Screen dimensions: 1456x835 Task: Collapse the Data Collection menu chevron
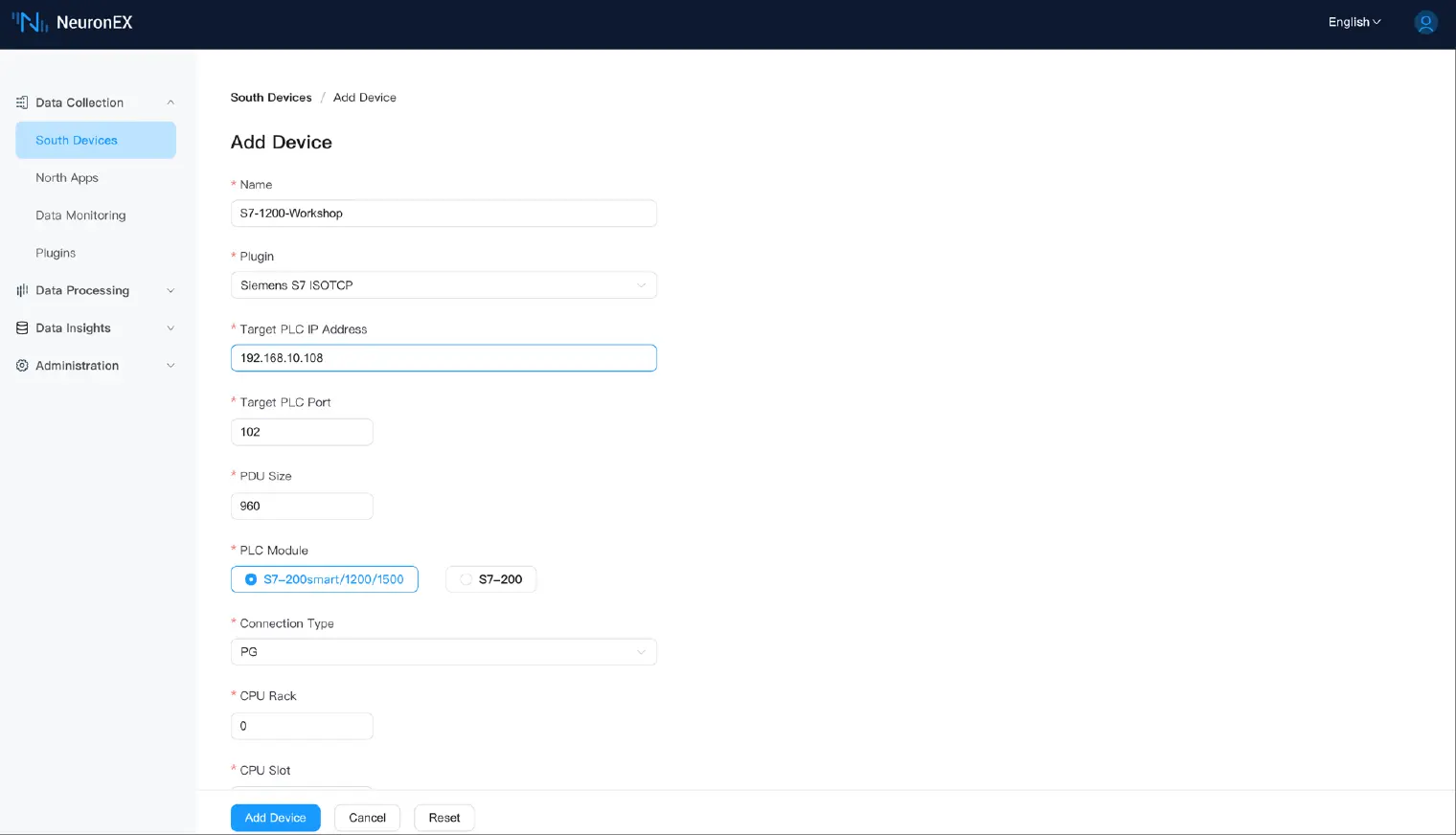[171, 102]
